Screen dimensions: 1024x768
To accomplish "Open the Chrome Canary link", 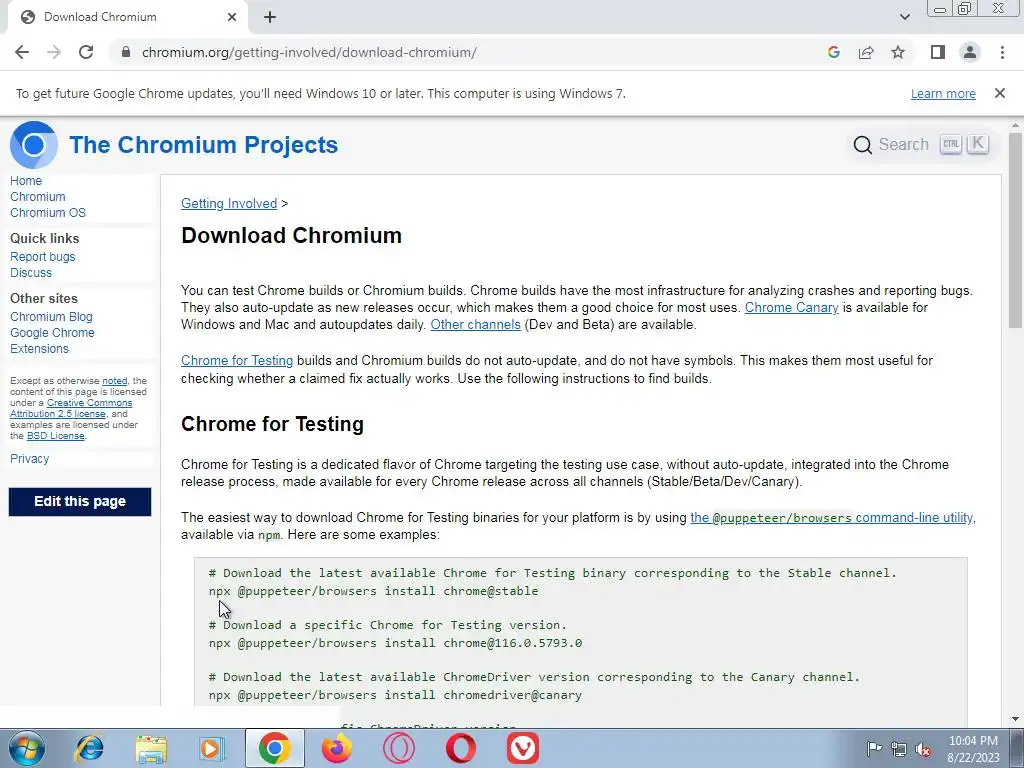I will [792, 307].
